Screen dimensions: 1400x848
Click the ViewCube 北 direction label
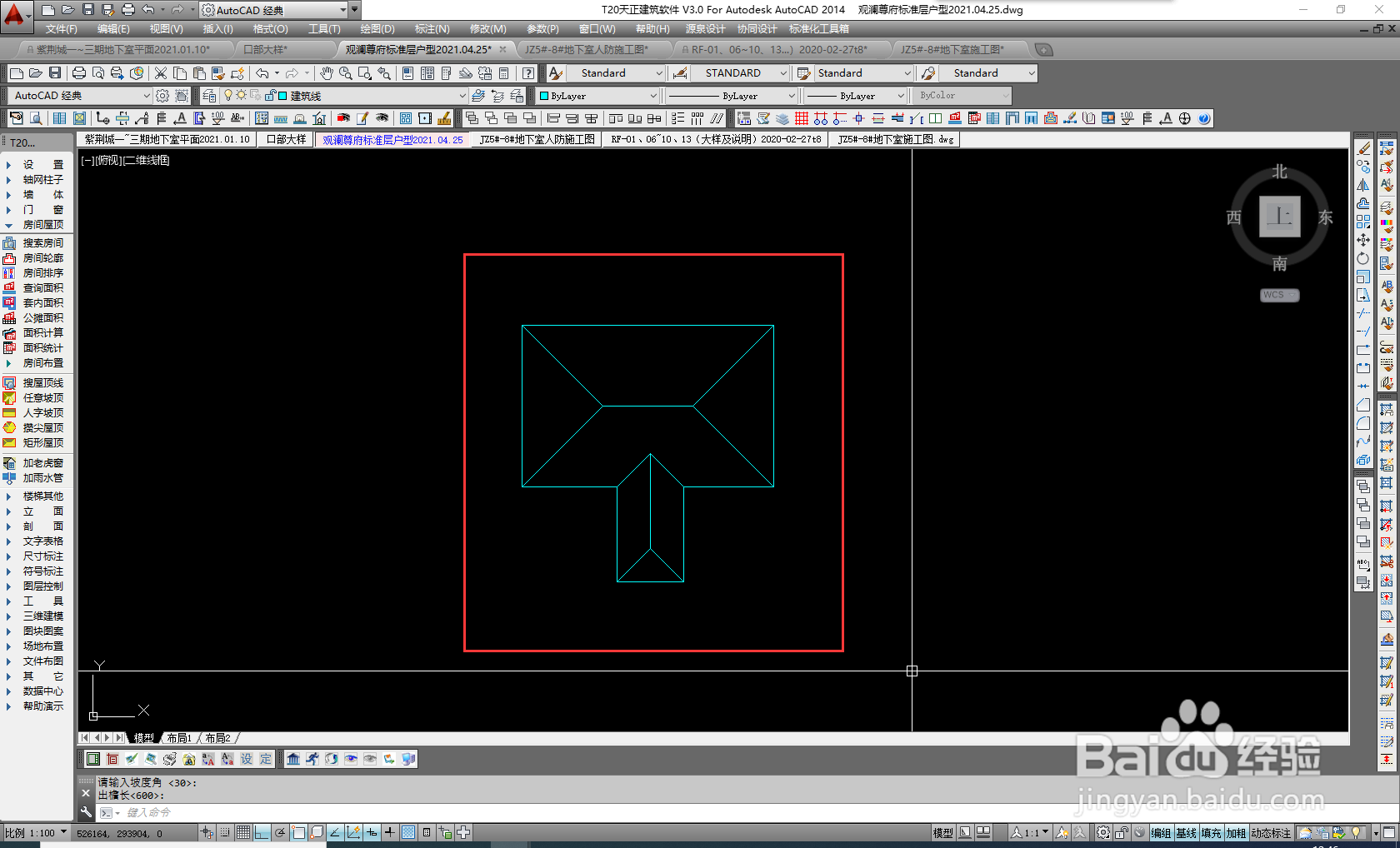pos(1279,172)
